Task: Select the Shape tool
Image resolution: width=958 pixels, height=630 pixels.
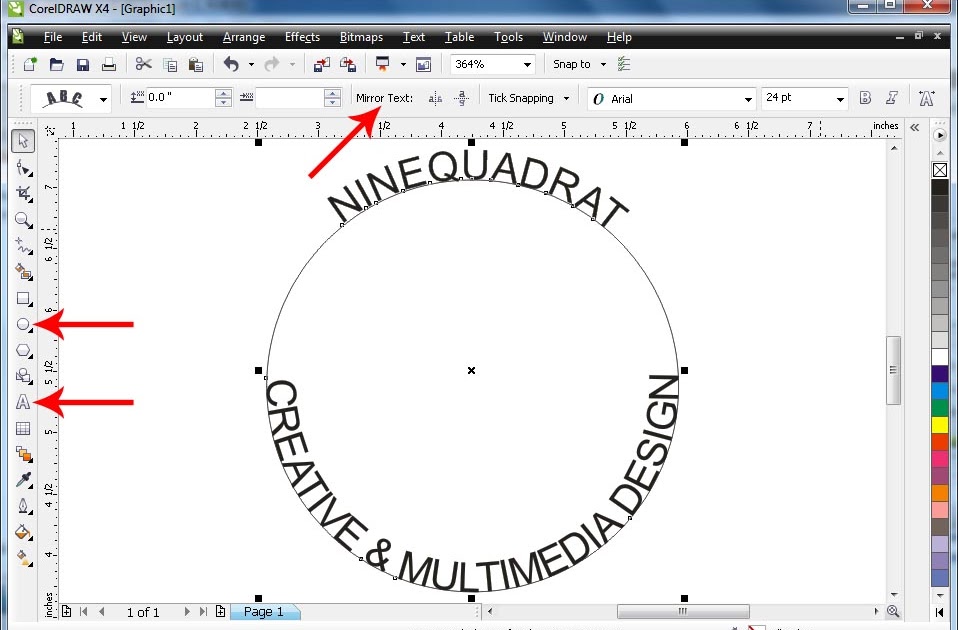Action: point(24,168)
